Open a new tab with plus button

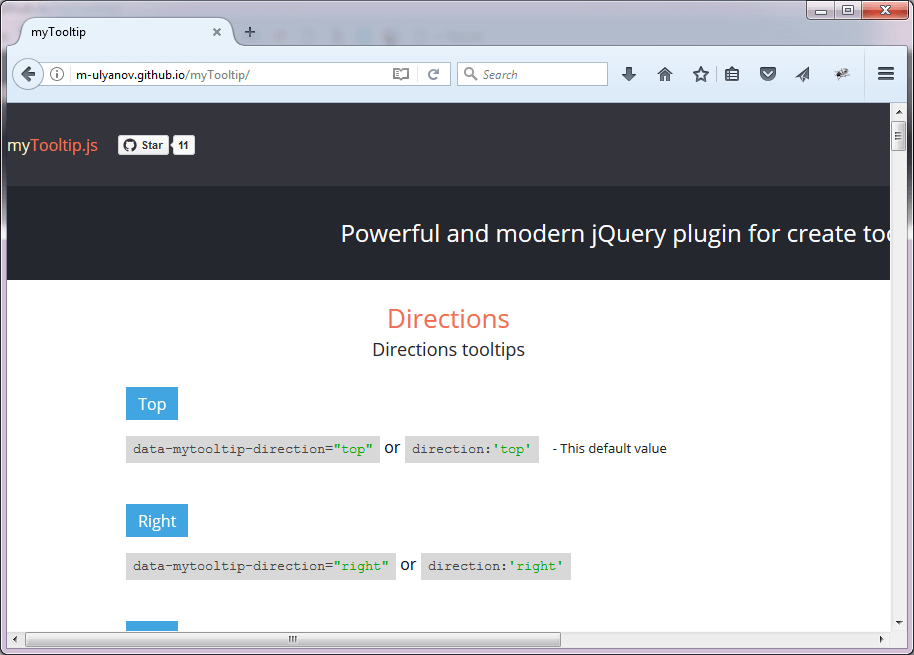pos(250,32)
